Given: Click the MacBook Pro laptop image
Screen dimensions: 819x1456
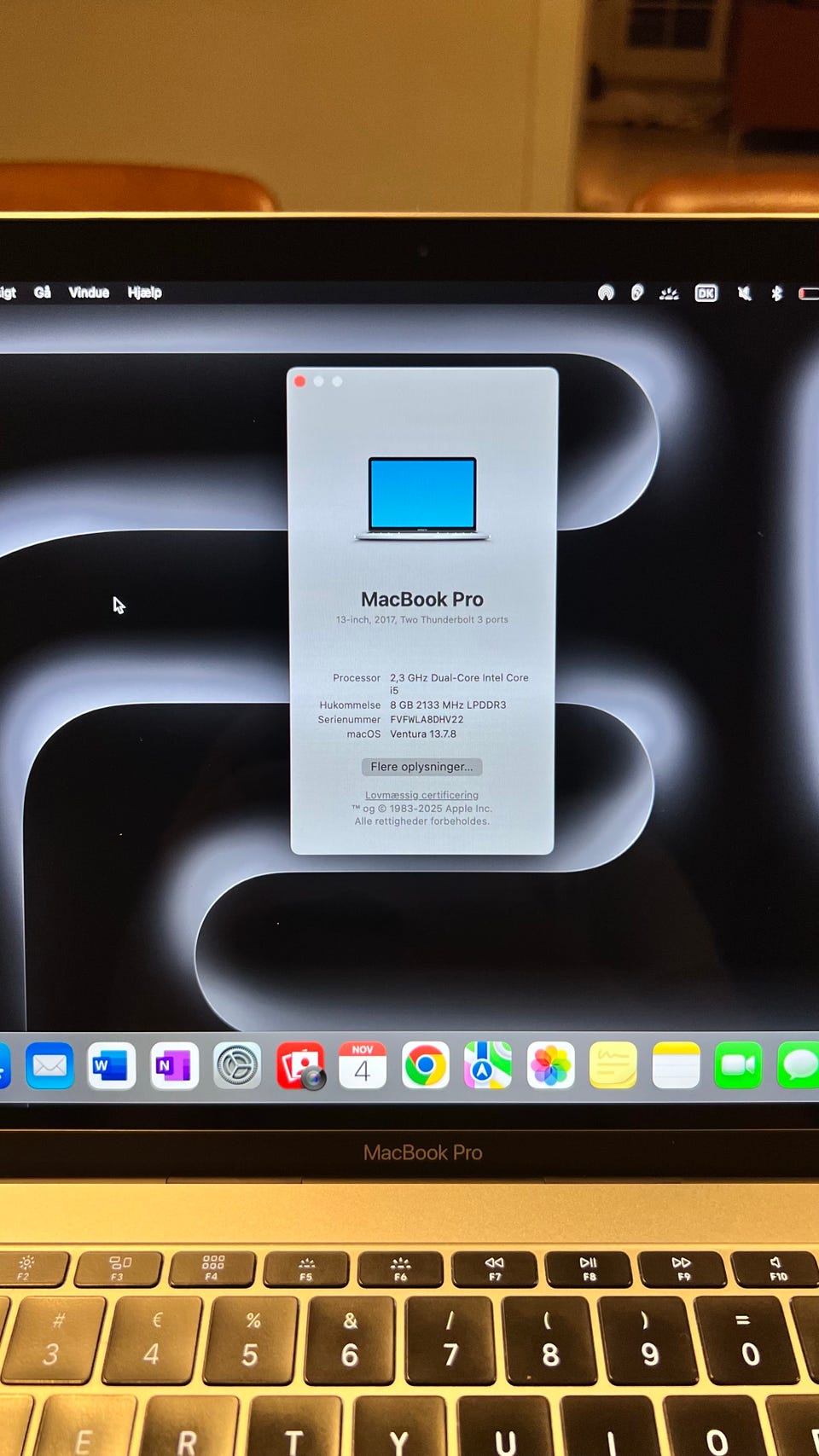Looking at the screenshot, I should pyautogui.click(x=422, y=499).
